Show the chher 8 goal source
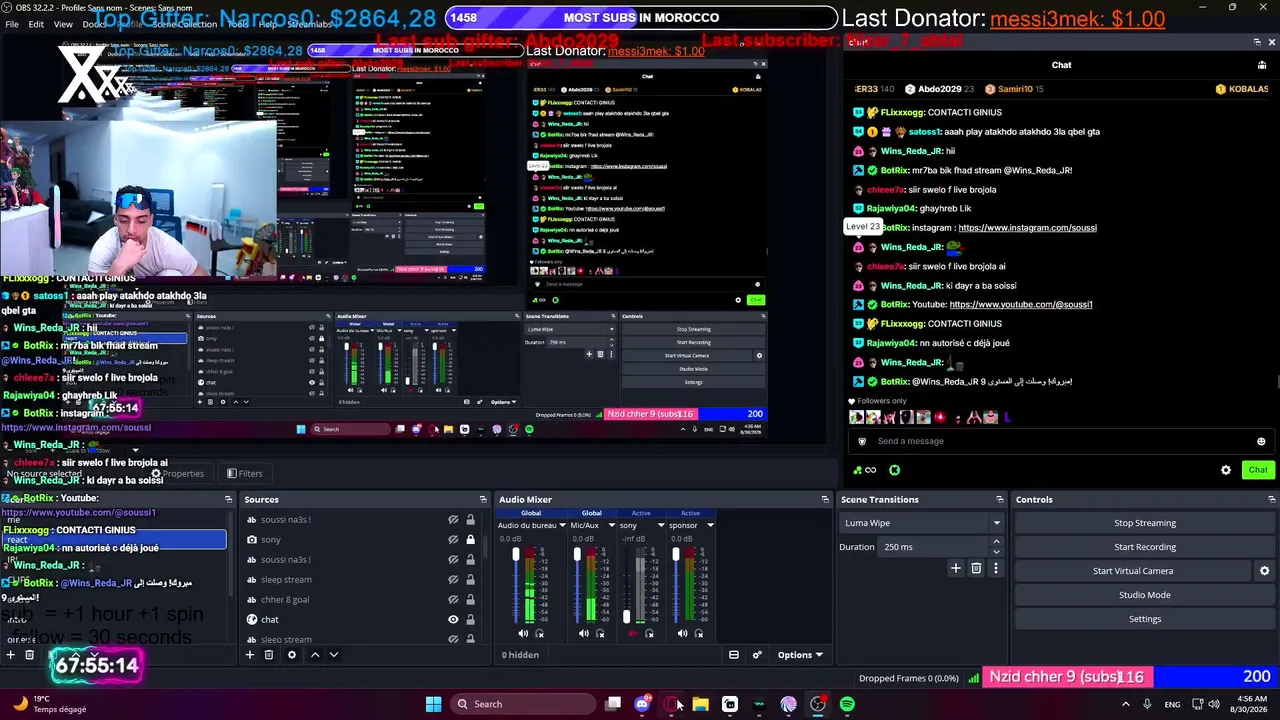1280x720 pixels. point(453,600)
